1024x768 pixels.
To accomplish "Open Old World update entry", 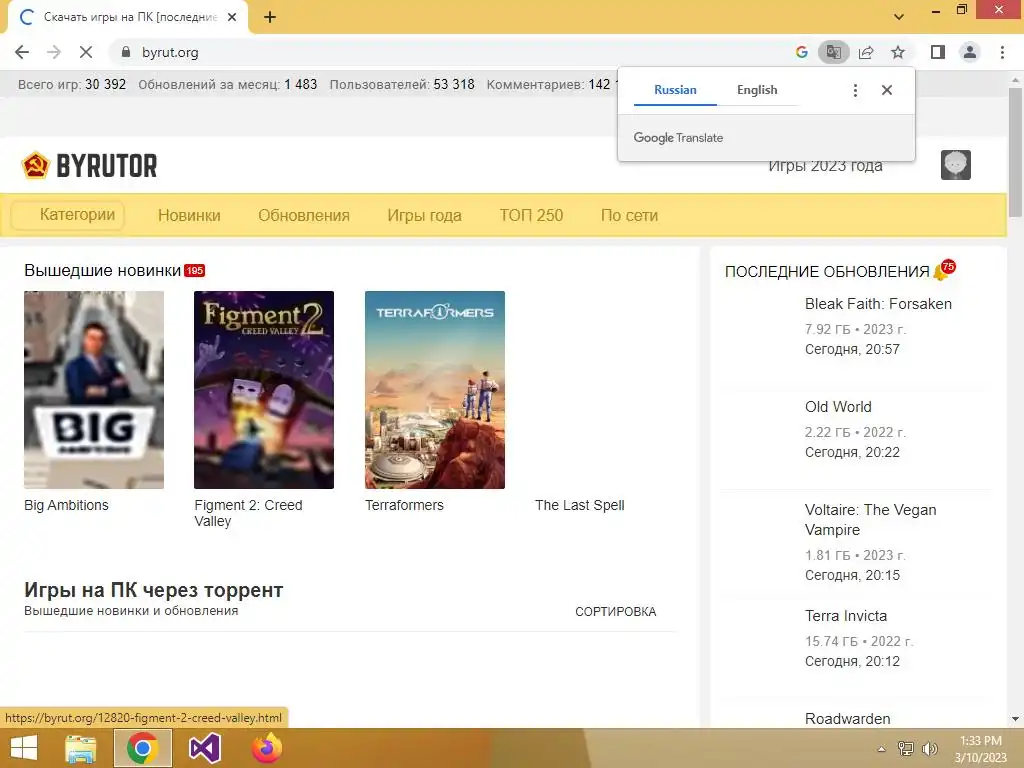I will click(x=838, y=407).
